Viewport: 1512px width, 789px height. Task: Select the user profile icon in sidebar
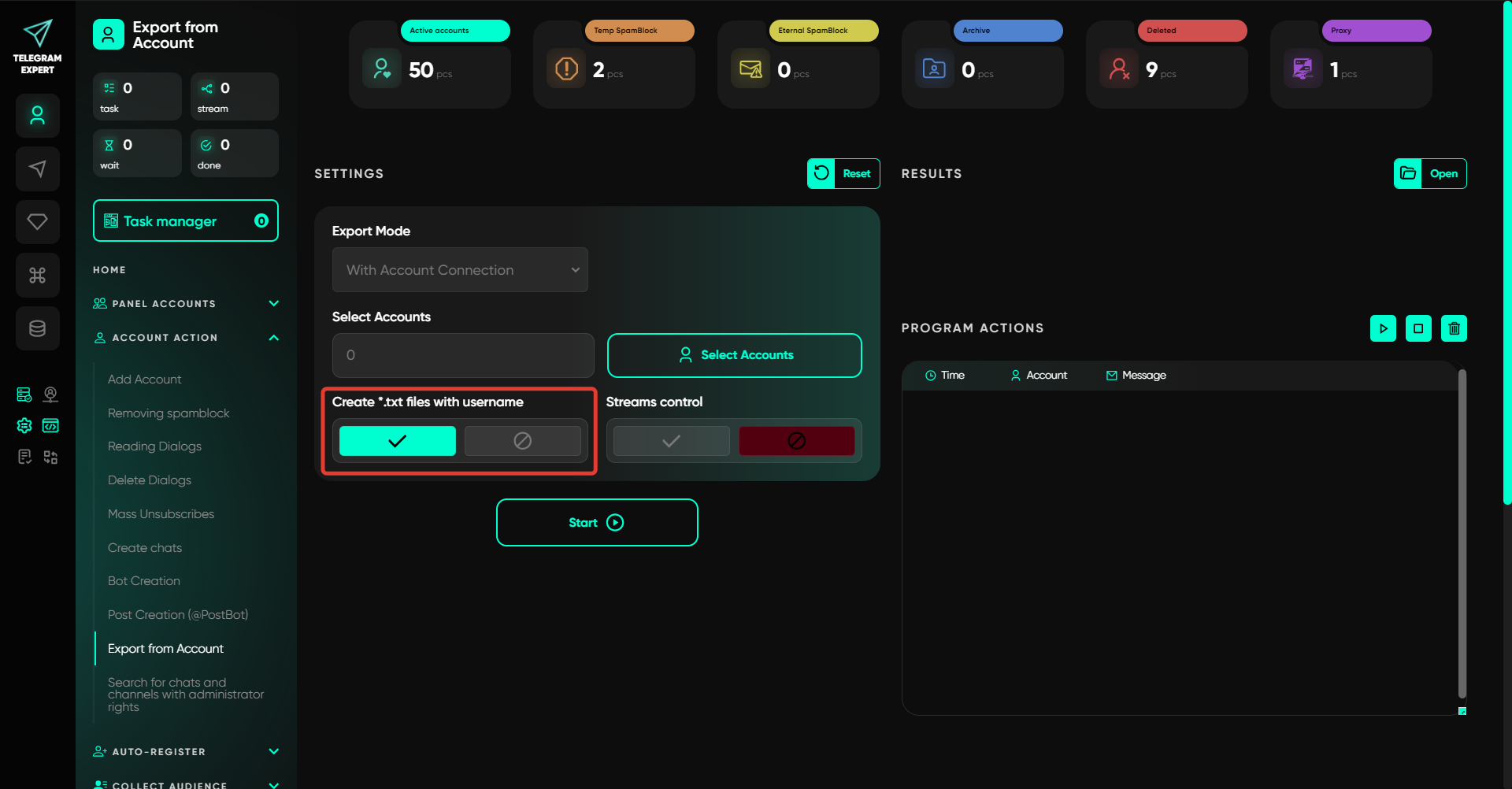(x=37, y=116)
